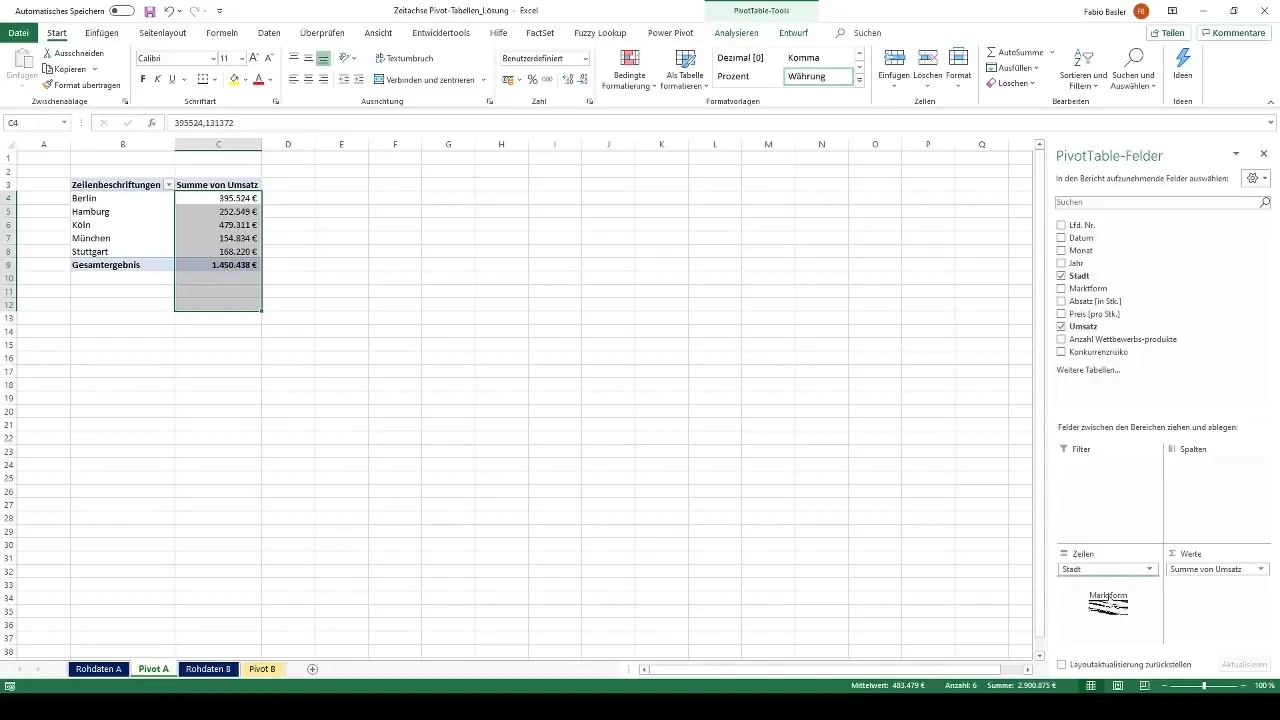Enable Layoutaktualisierung zurückstellen checkbox
Image resolution: width=1280 pixels, height=720 pixels.
1062,664
